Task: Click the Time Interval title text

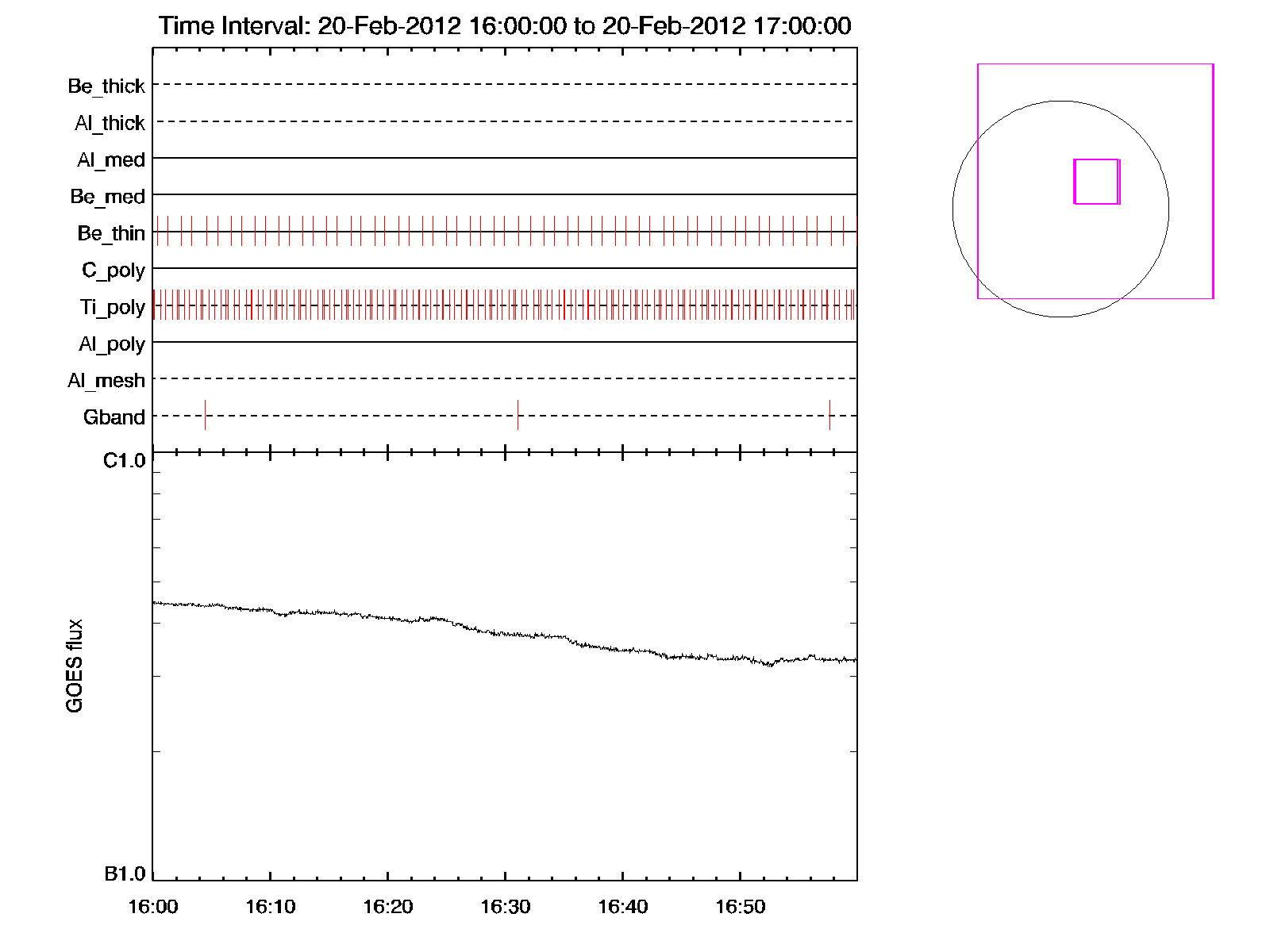Action: click(x=505, y=25)
